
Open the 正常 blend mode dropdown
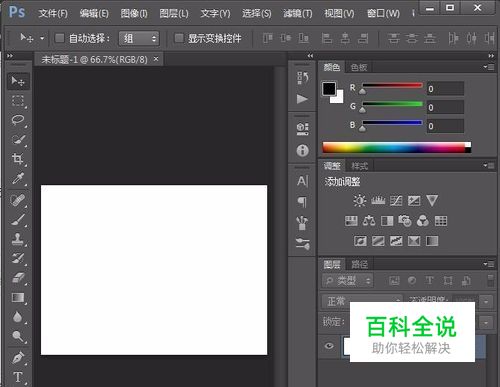(x=362, y=301)
